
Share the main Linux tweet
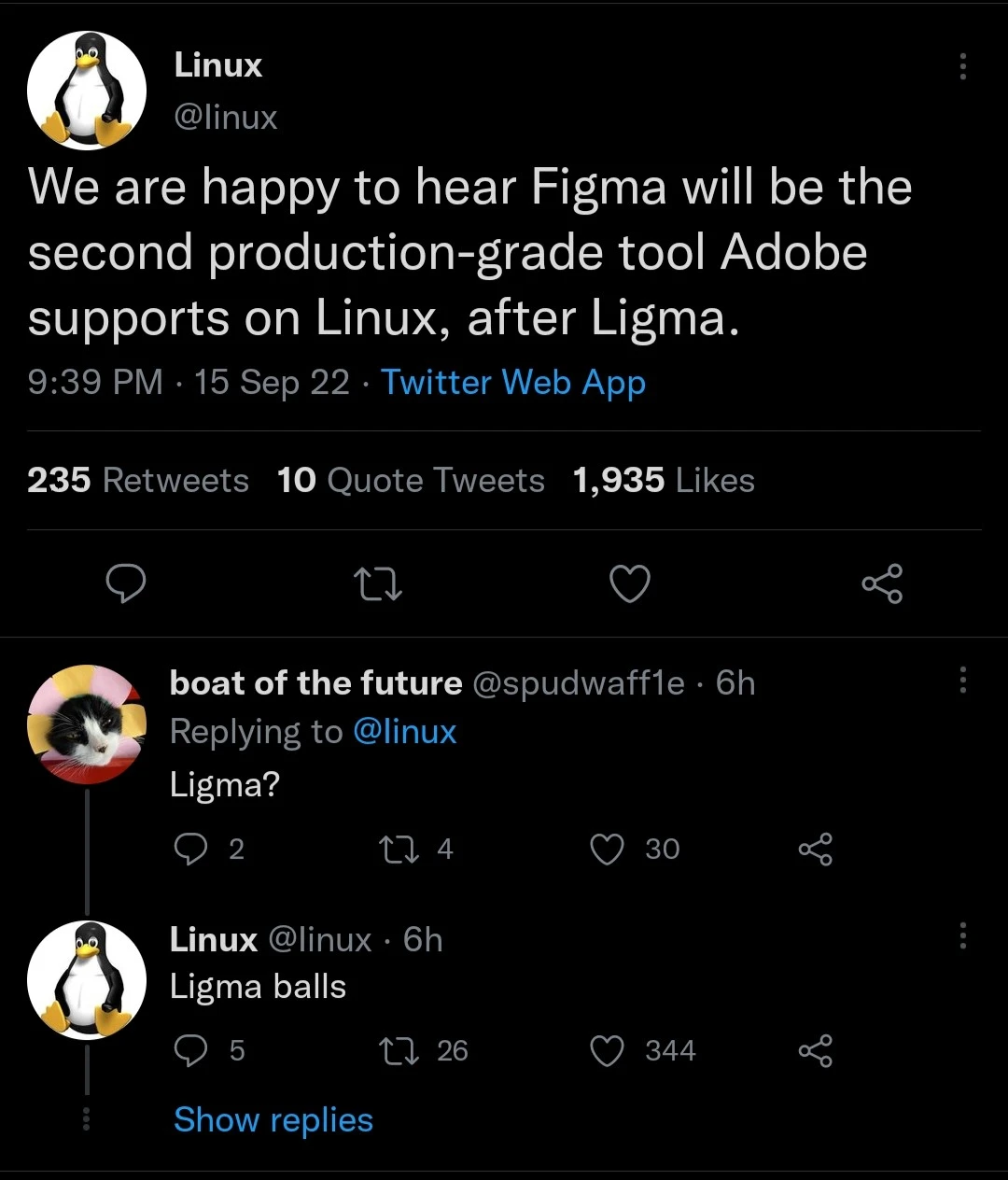(882, 583)
